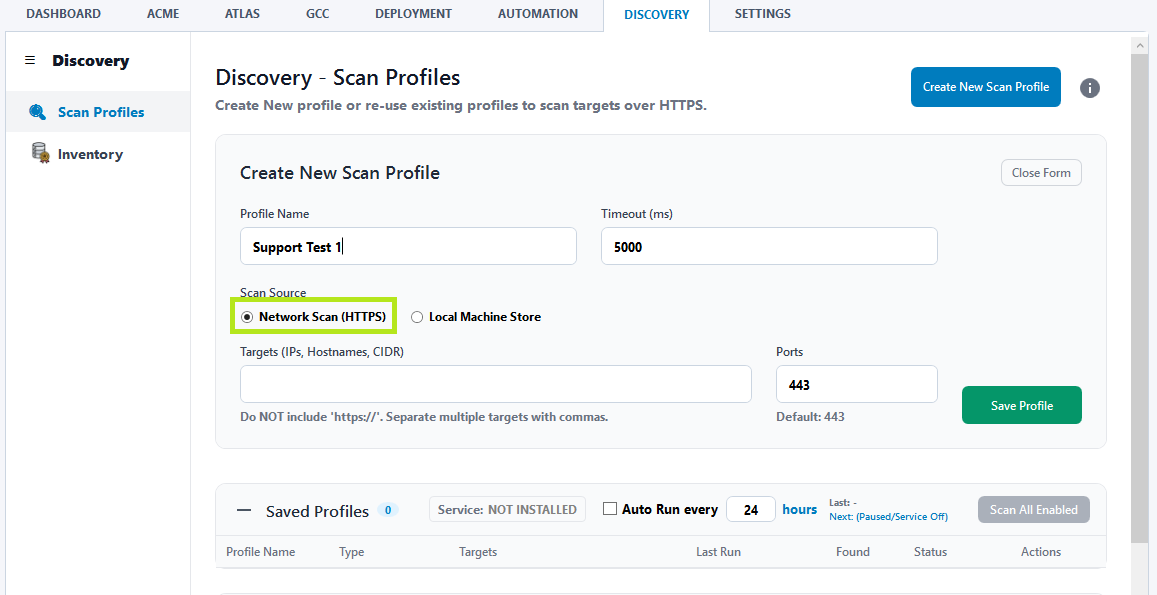Click the Next: (Paused/Service Off) text

coord(888,517)
